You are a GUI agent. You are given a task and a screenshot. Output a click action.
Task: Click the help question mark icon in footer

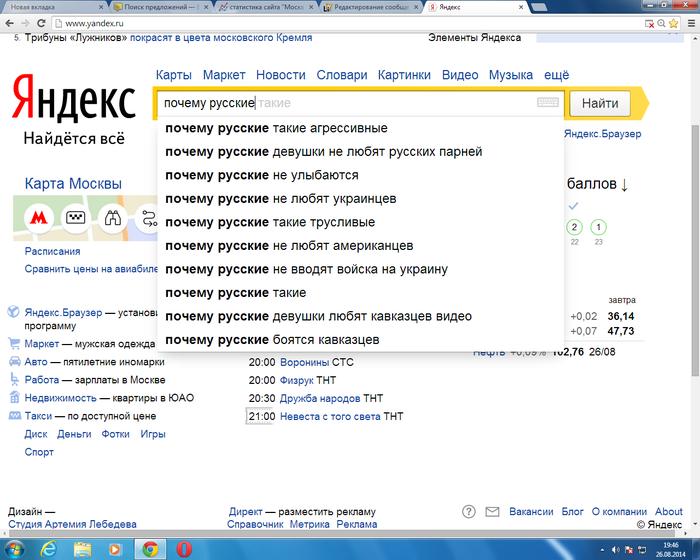tap(468, 511)
